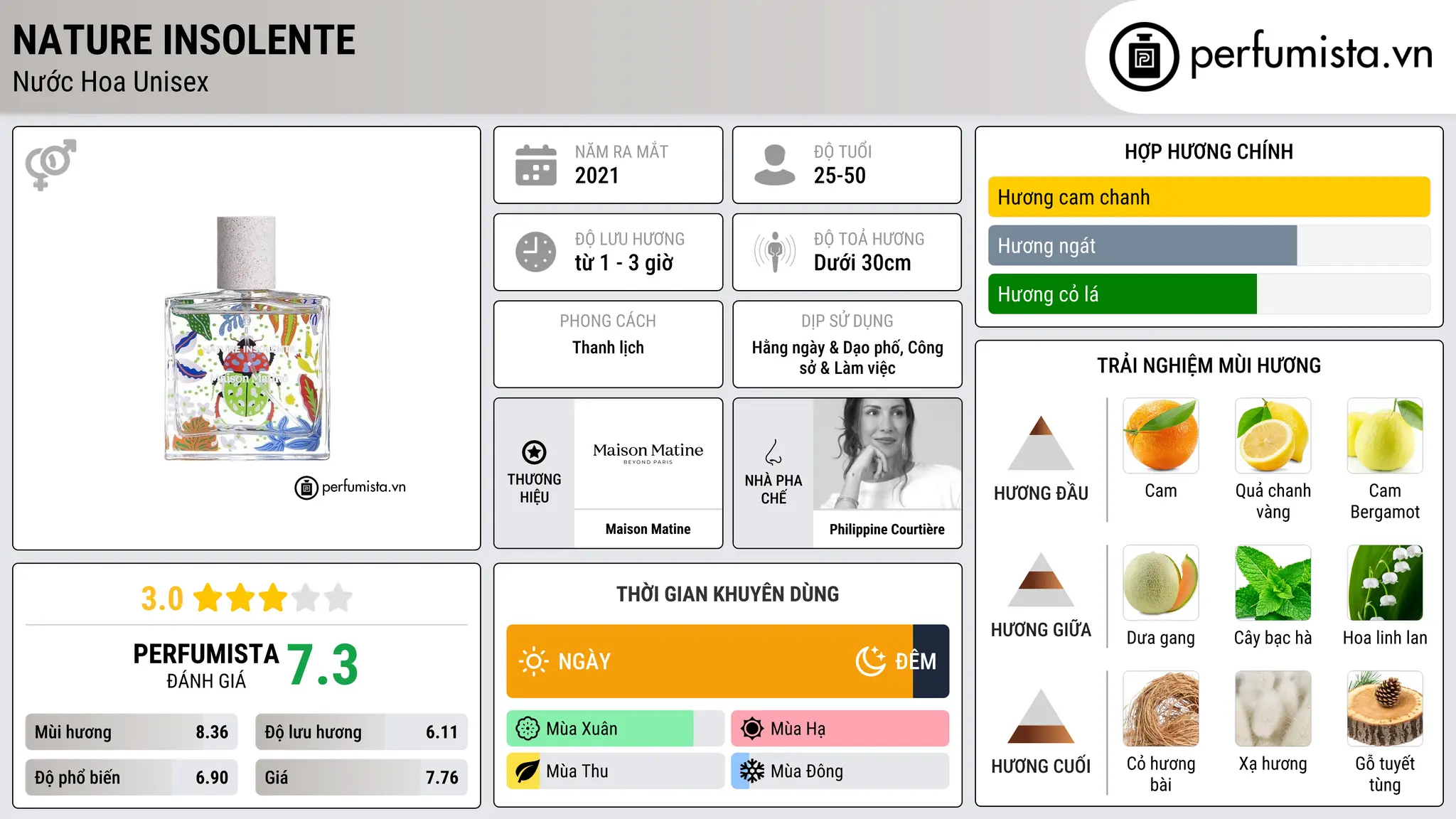Click the Dưới 30cm value
The image size is (1456, 819).
click(862, 263)
